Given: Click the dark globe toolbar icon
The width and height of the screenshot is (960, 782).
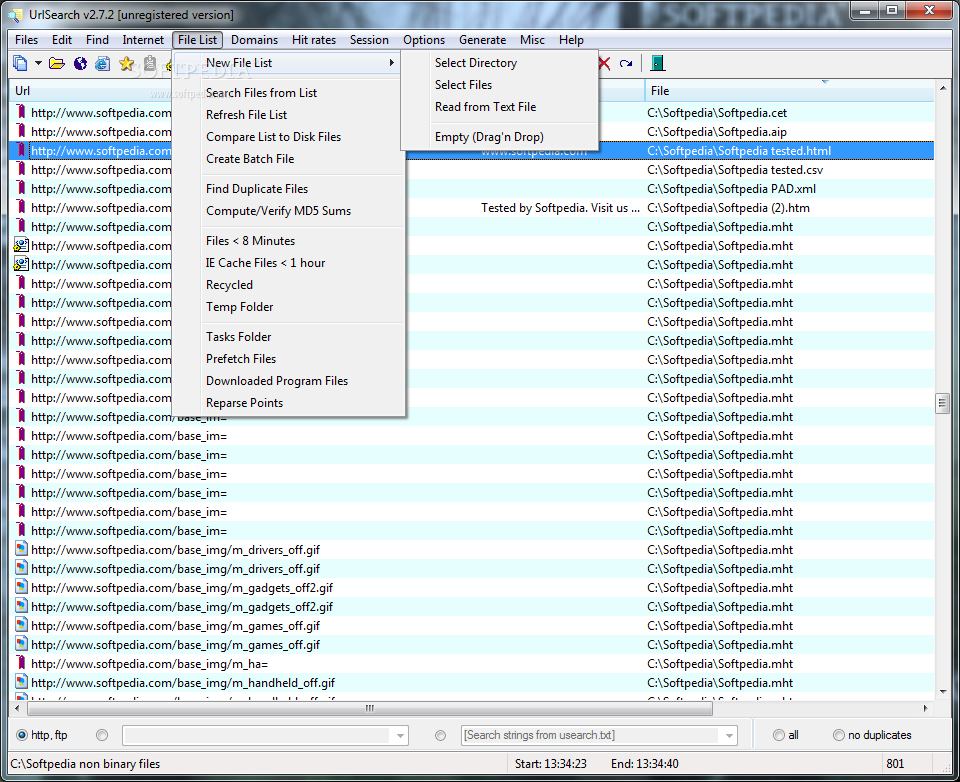Looking at the screenshot, I should coord(80,63).
